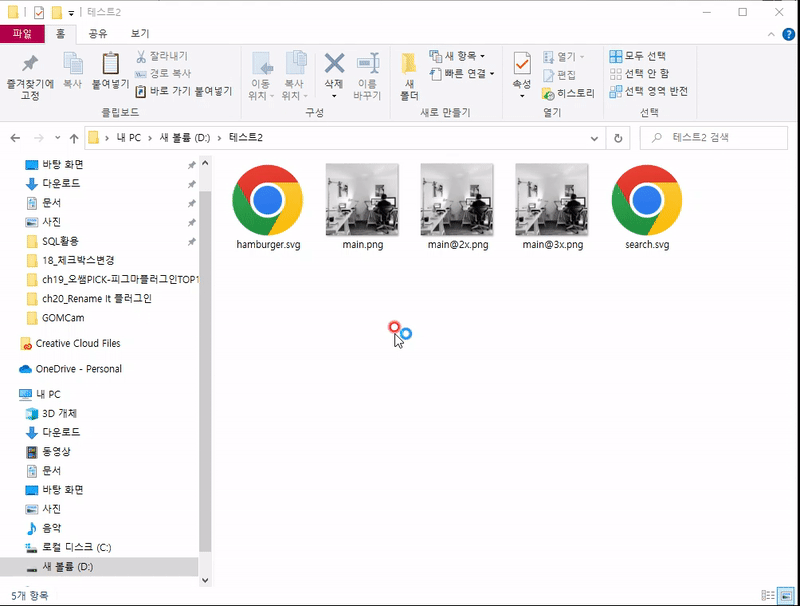Viewport: 800px width, 606px height.
Task: Click the blue Help question mark icon
Action: pos(788,34)
